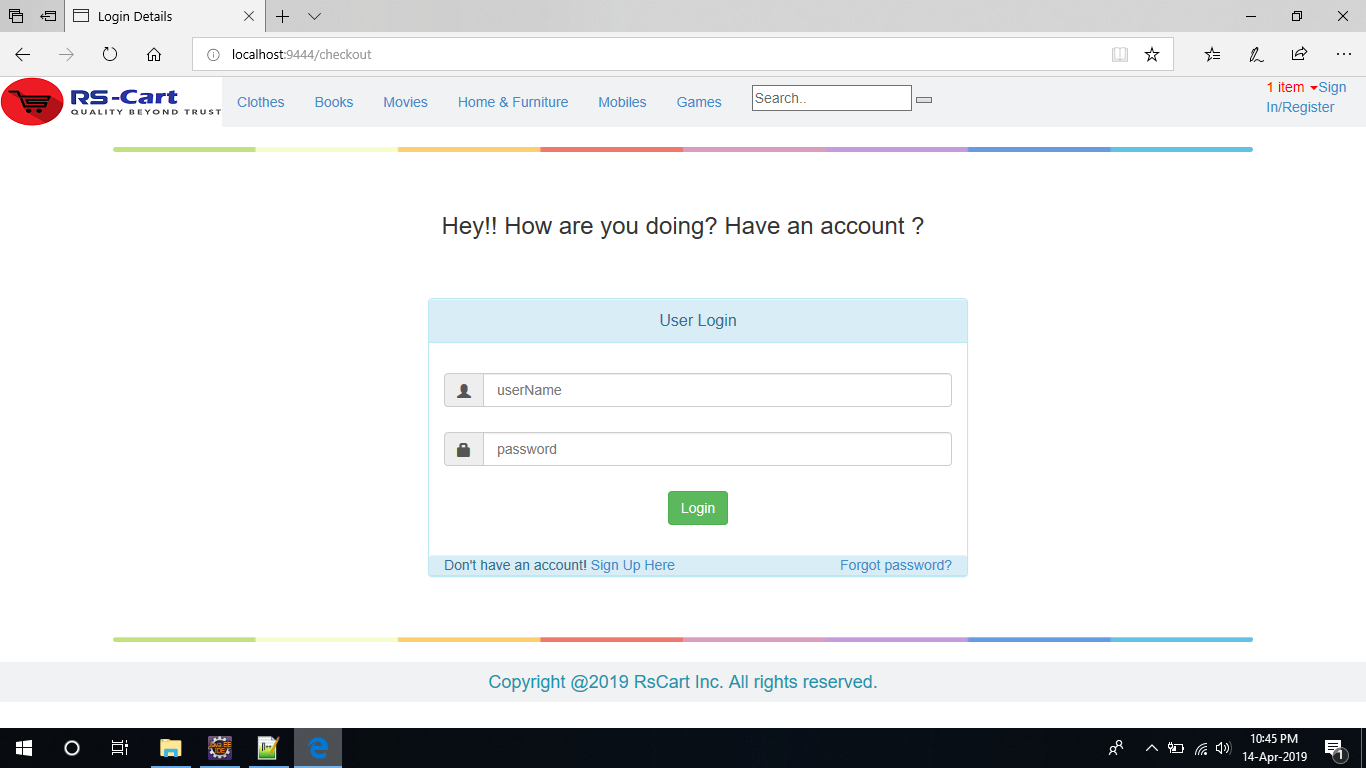The image size is (1366, 768).
Task: Click the RS-Cart logo
Action: [x=111, y=102]
